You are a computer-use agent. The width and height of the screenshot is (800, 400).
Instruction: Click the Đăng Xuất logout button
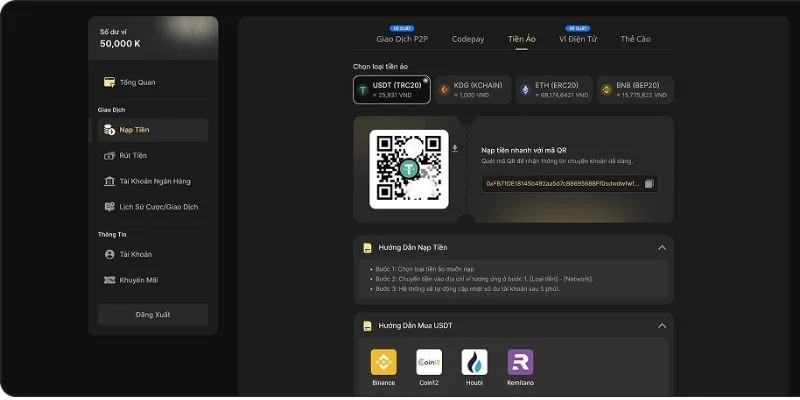pos(153,315)
